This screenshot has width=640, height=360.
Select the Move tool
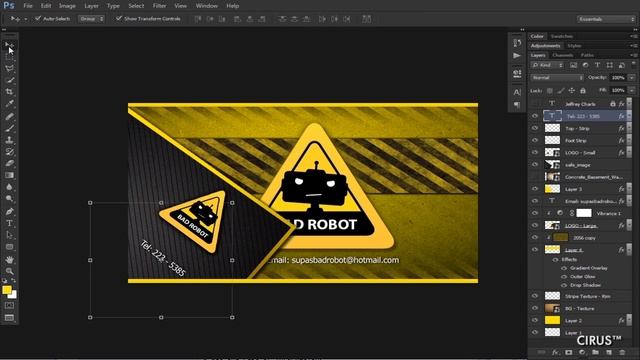click(x=9, y=45)
